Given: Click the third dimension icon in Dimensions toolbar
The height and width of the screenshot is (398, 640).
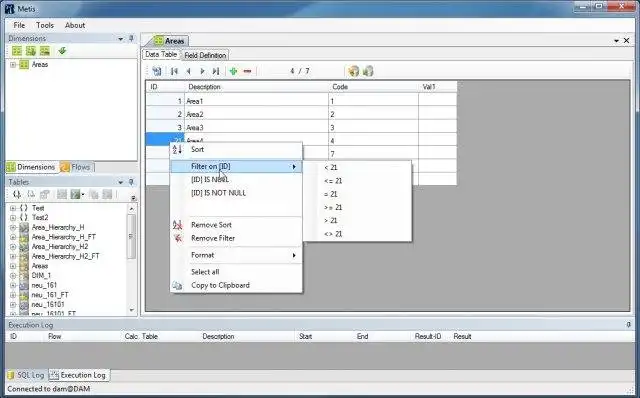Looking at the screenshot, I should (x=44, y=51).
